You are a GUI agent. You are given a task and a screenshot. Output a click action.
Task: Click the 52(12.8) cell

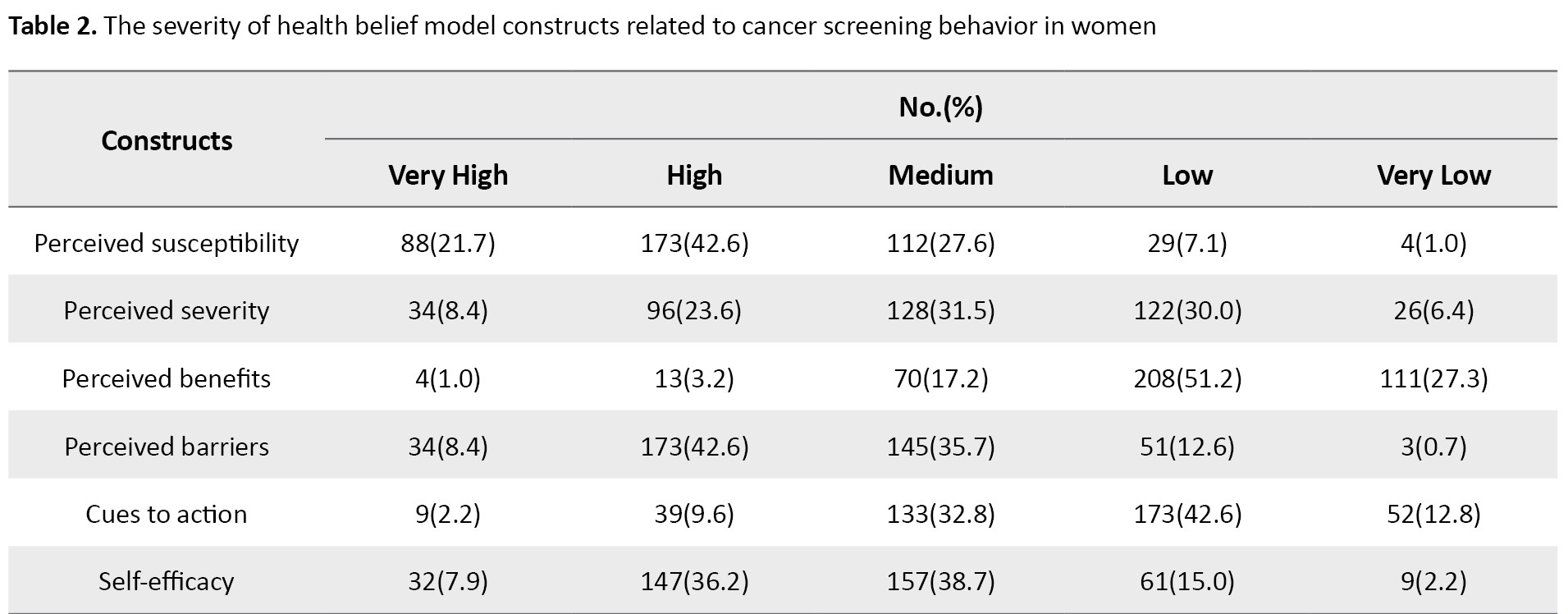click(1433, 514)
